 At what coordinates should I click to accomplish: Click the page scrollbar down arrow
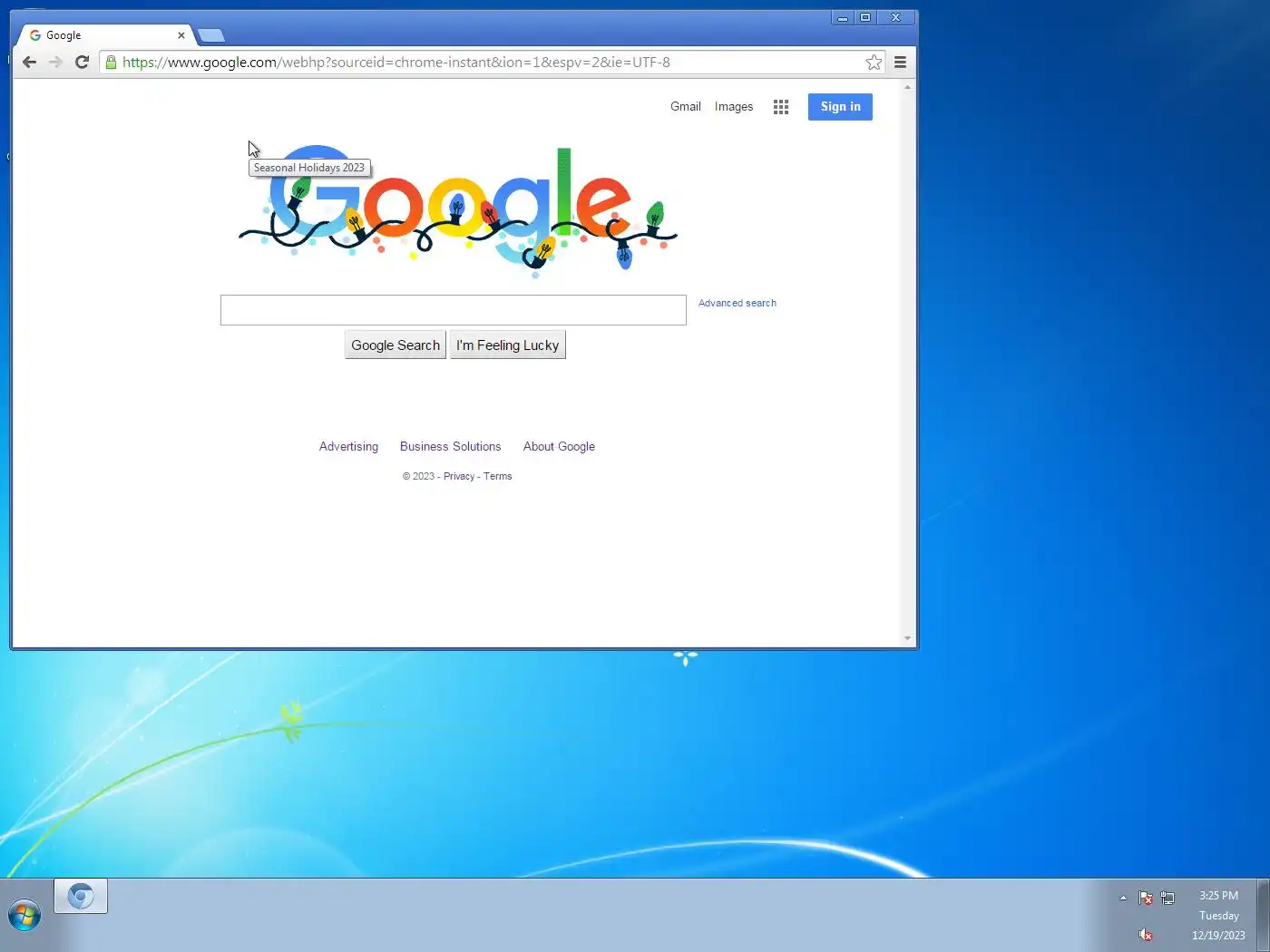click(x=908, y=638)
